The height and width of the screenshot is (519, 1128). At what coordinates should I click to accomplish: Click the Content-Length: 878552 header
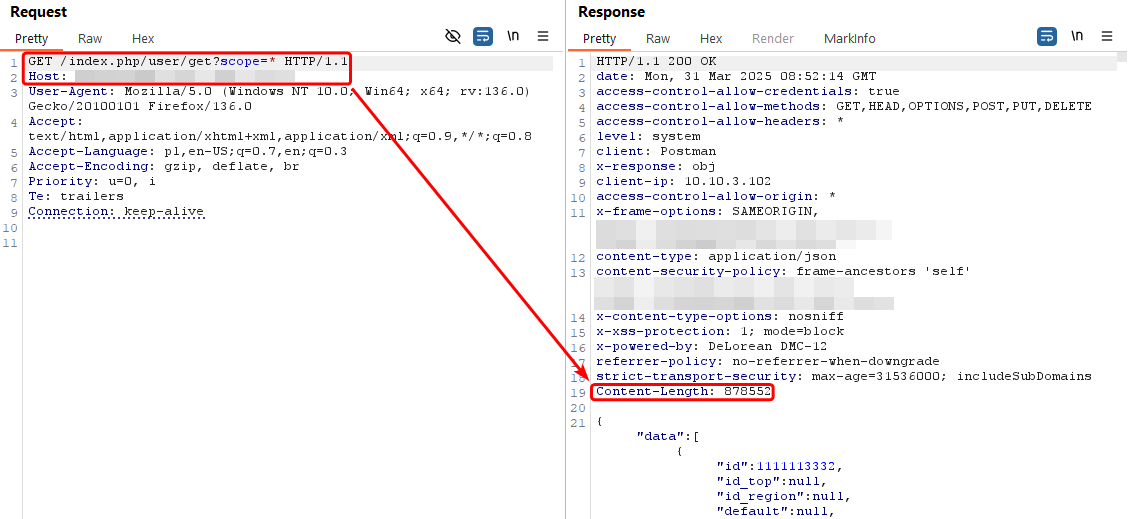click(x=683, y=392)
